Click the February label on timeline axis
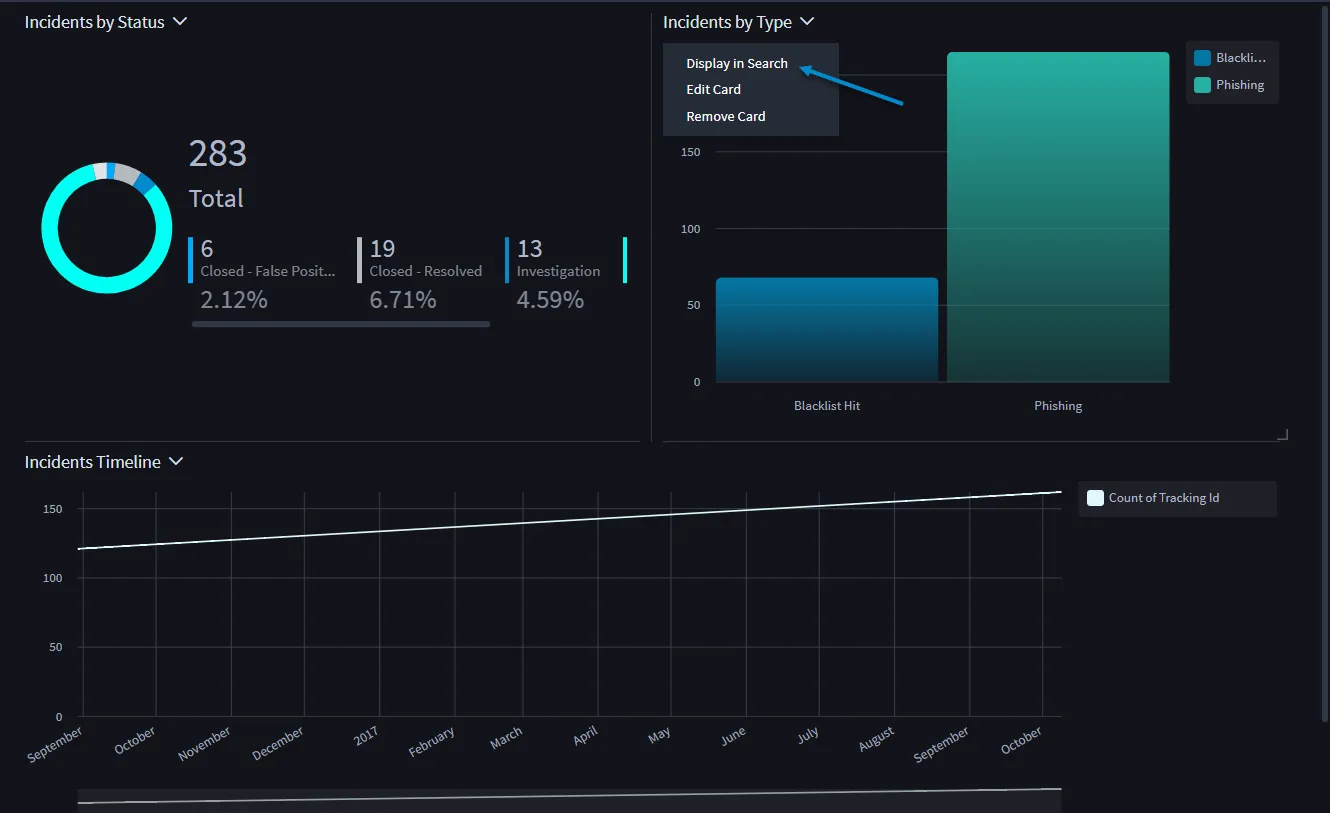1330x814 pixels. click(x=432, y=742)
